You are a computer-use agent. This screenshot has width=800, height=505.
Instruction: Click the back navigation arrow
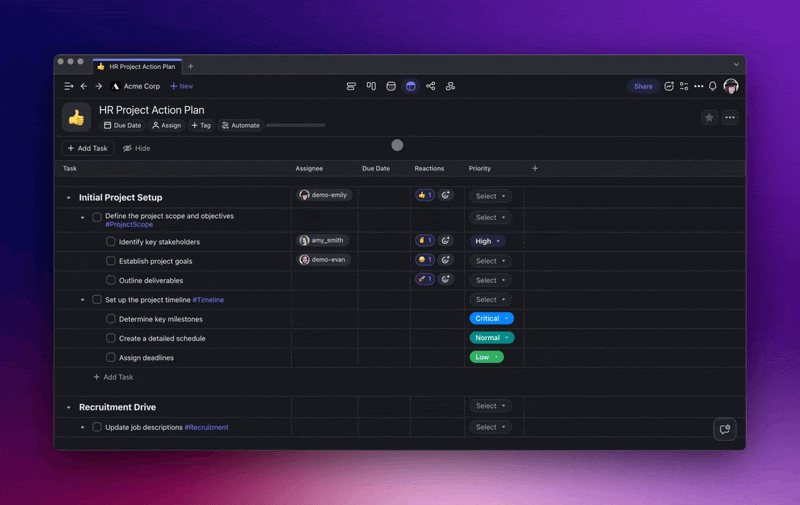point(84,86)
